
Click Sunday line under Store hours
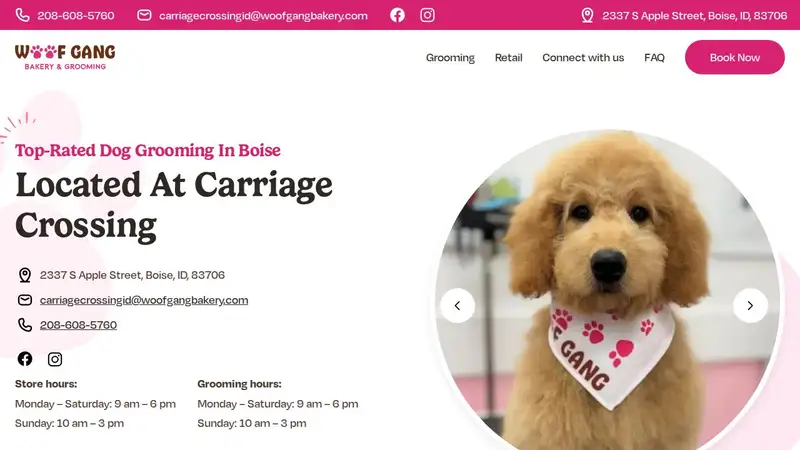(x=69, y=423)
